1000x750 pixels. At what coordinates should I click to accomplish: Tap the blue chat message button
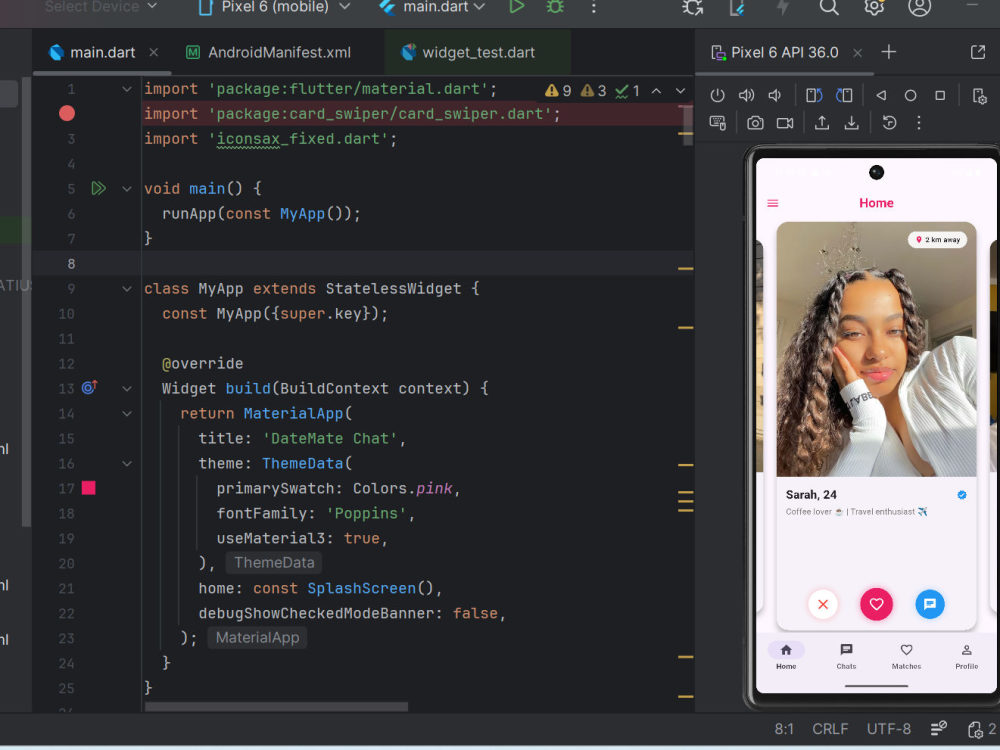pos(930,604)
